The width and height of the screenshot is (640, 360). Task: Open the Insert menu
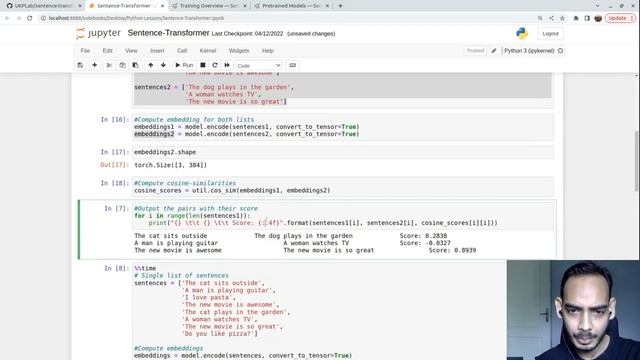[x=157, y=51]
